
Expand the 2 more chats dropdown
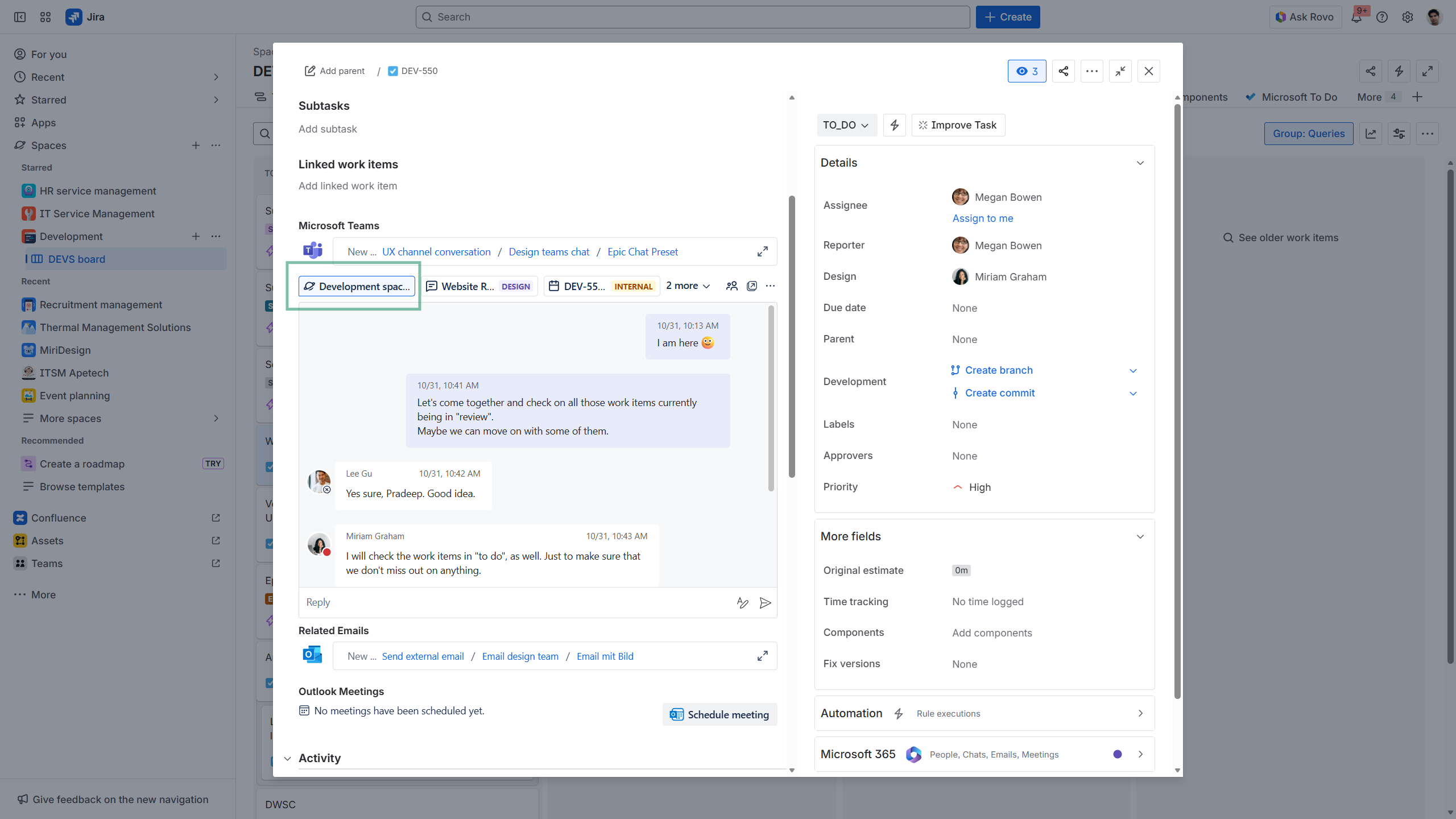(688, 286)
